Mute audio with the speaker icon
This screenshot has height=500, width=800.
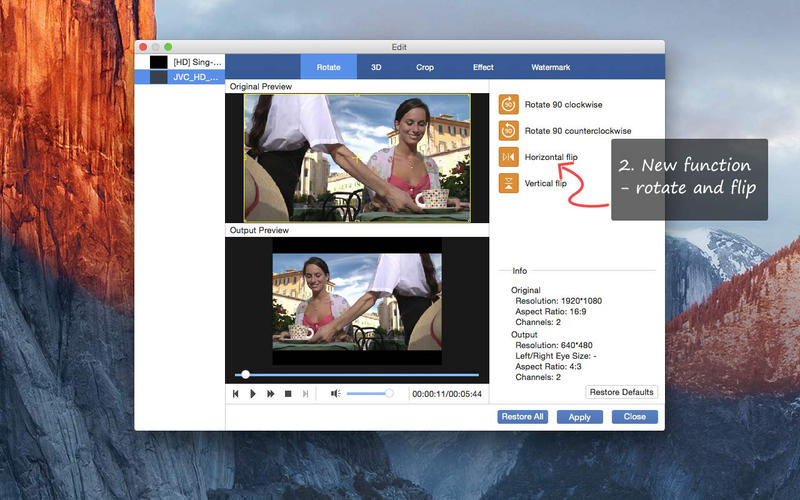[x=335, y=394]
